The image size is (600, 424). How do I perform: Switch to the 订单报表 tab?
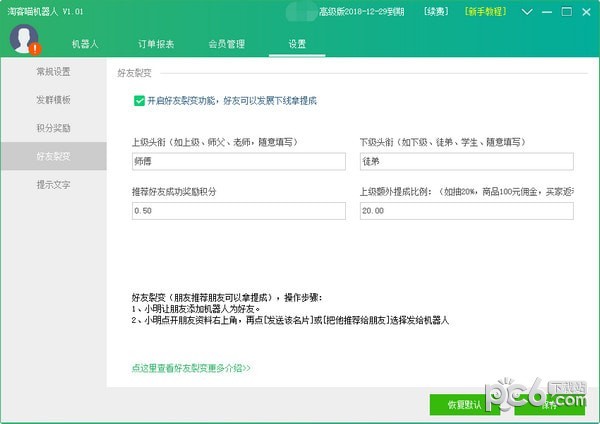156,44
